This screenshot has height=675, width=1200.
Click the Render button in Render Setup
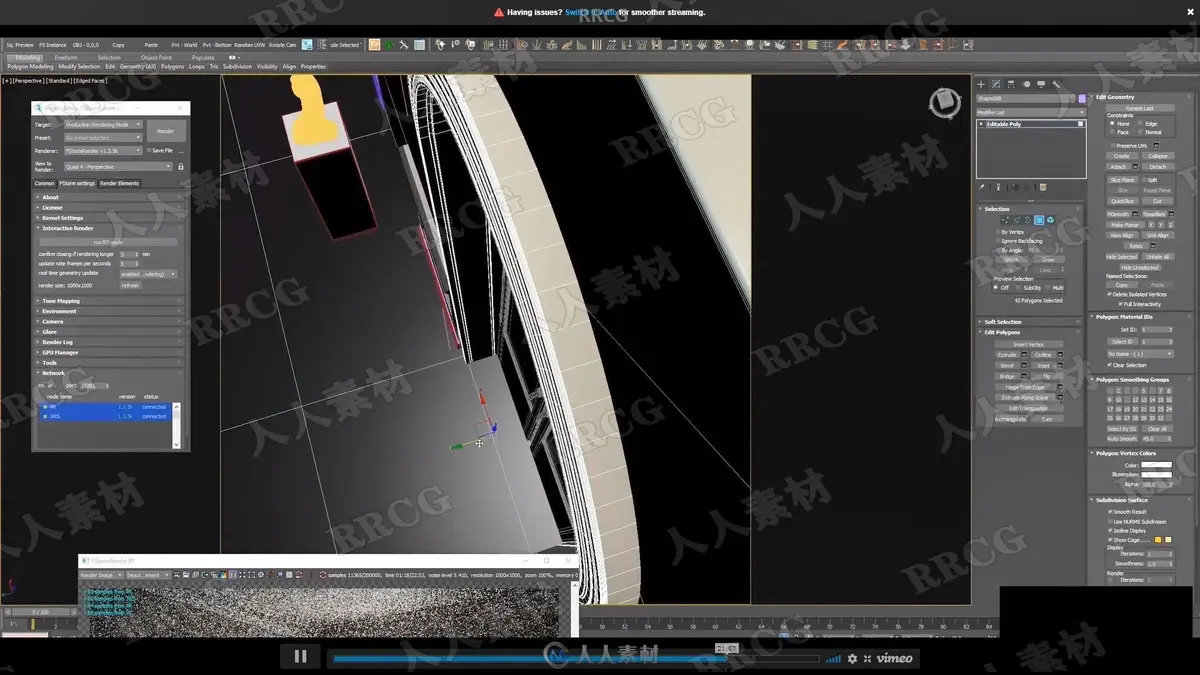pyautogui.click(x=166, y=131)
